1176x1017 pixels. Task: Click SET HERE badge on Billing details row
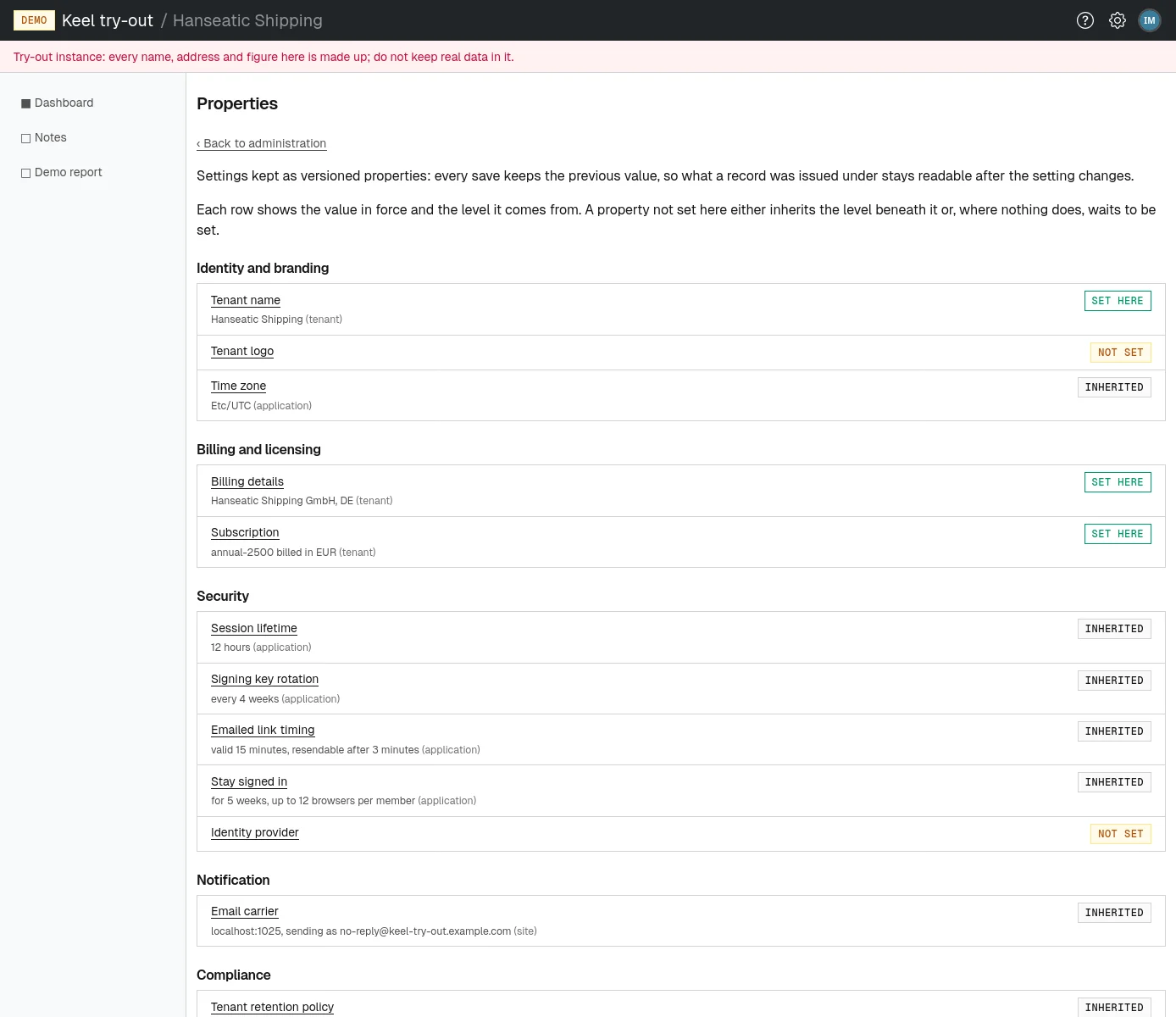1118,482
